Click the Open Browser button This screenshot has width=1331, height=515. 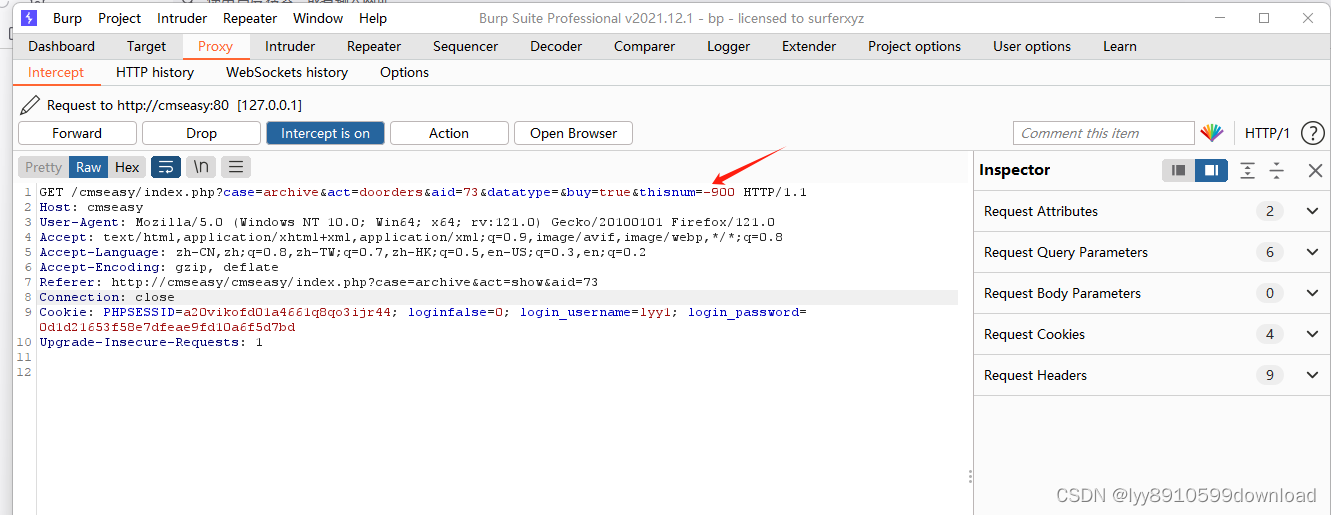pyautogui.click(x=573, y=133)
